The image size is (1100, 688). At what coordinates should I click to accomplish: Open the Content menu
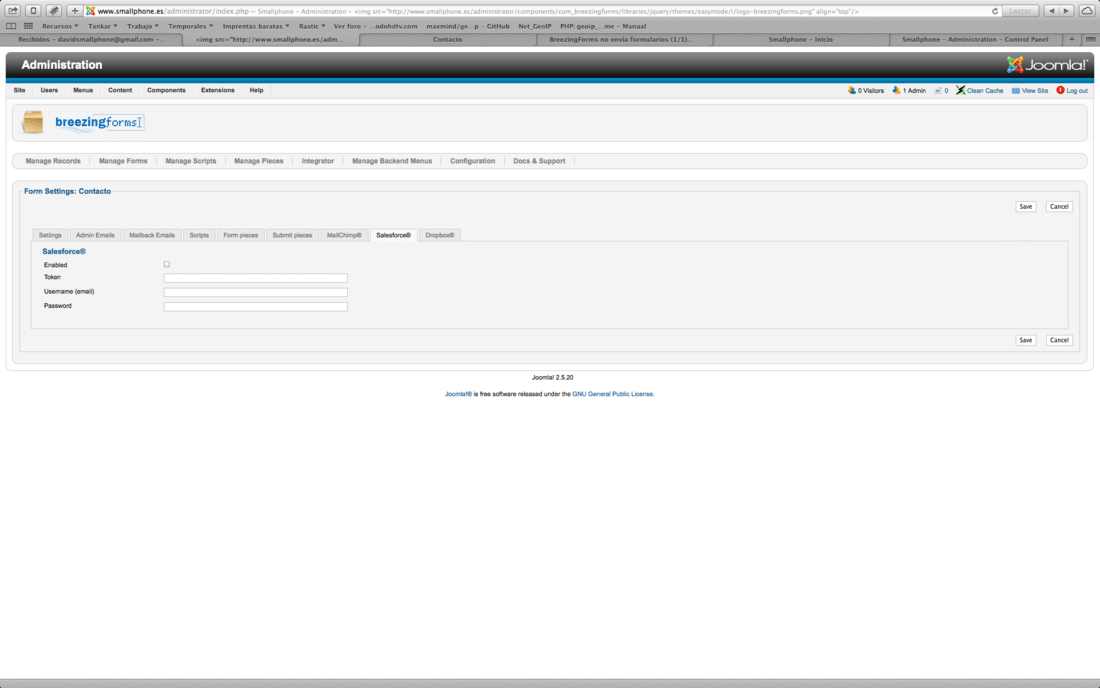[x=120, y=90]
